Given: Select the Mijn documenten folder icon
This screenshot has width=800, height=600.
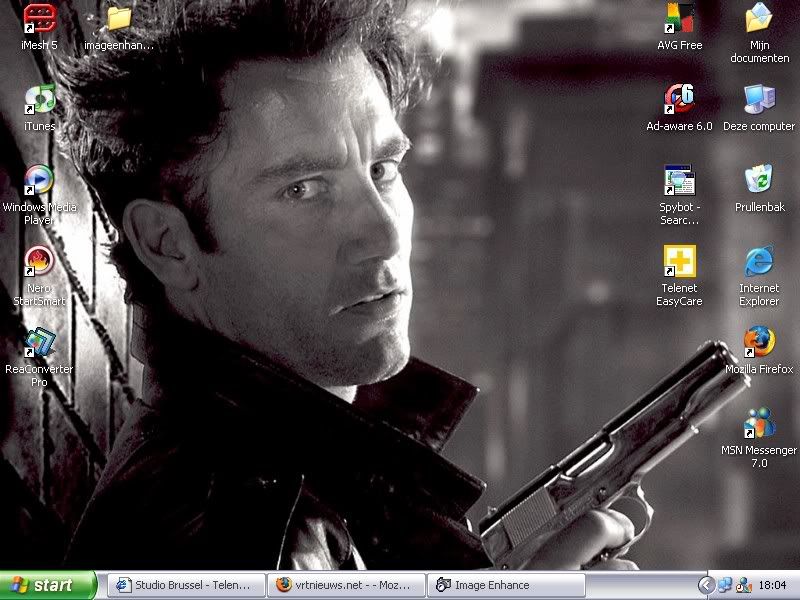Looking at the screenshot, I should click(x=759, y=18).
